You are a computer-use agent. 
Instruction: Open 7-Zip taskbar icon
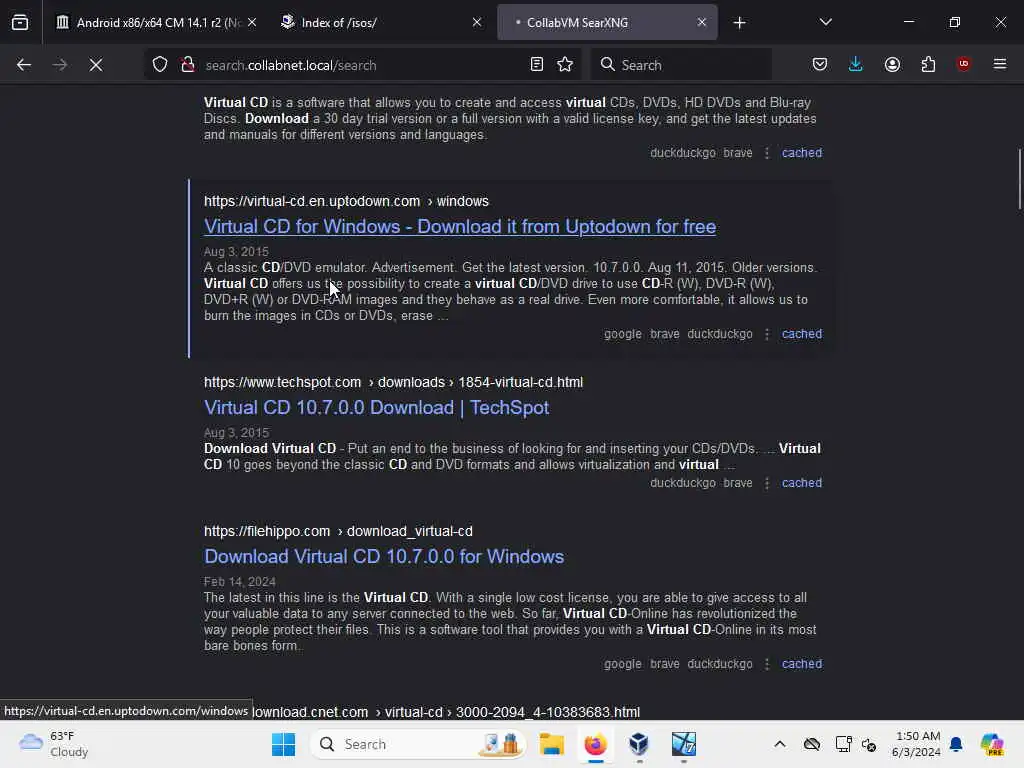683,744
